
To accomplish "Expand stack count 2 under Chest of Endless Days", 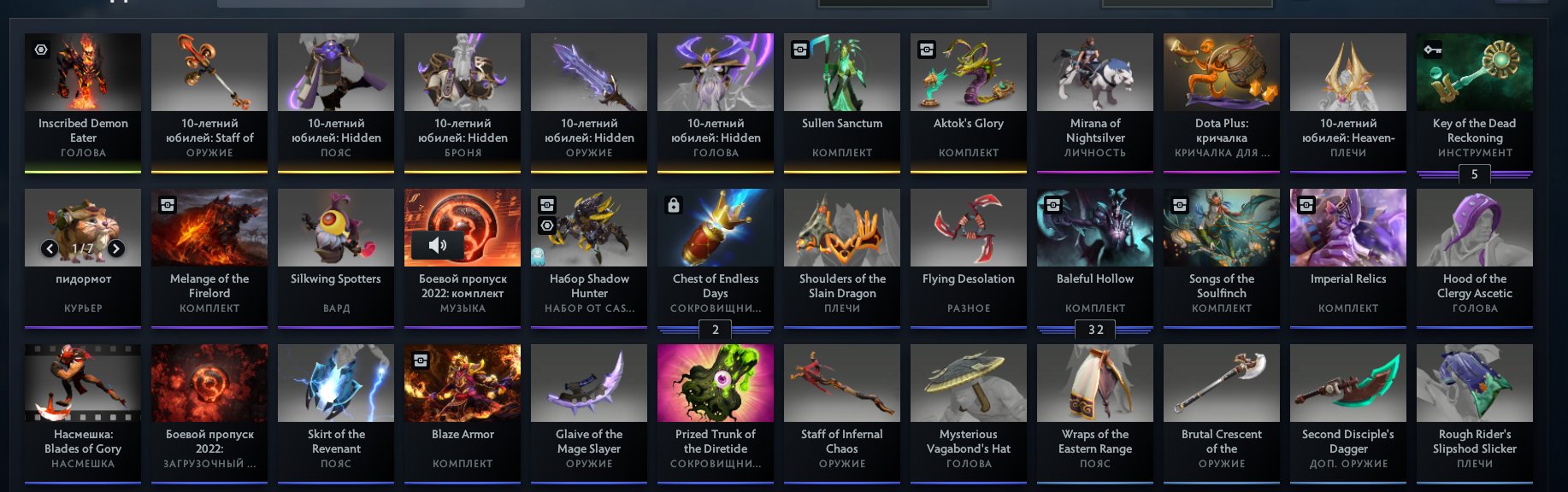I will tap(716, 330).
